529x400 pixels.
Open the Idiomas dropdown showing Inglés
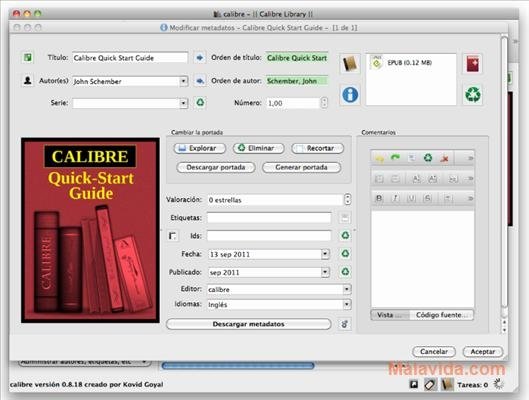[x=346, y=305]
